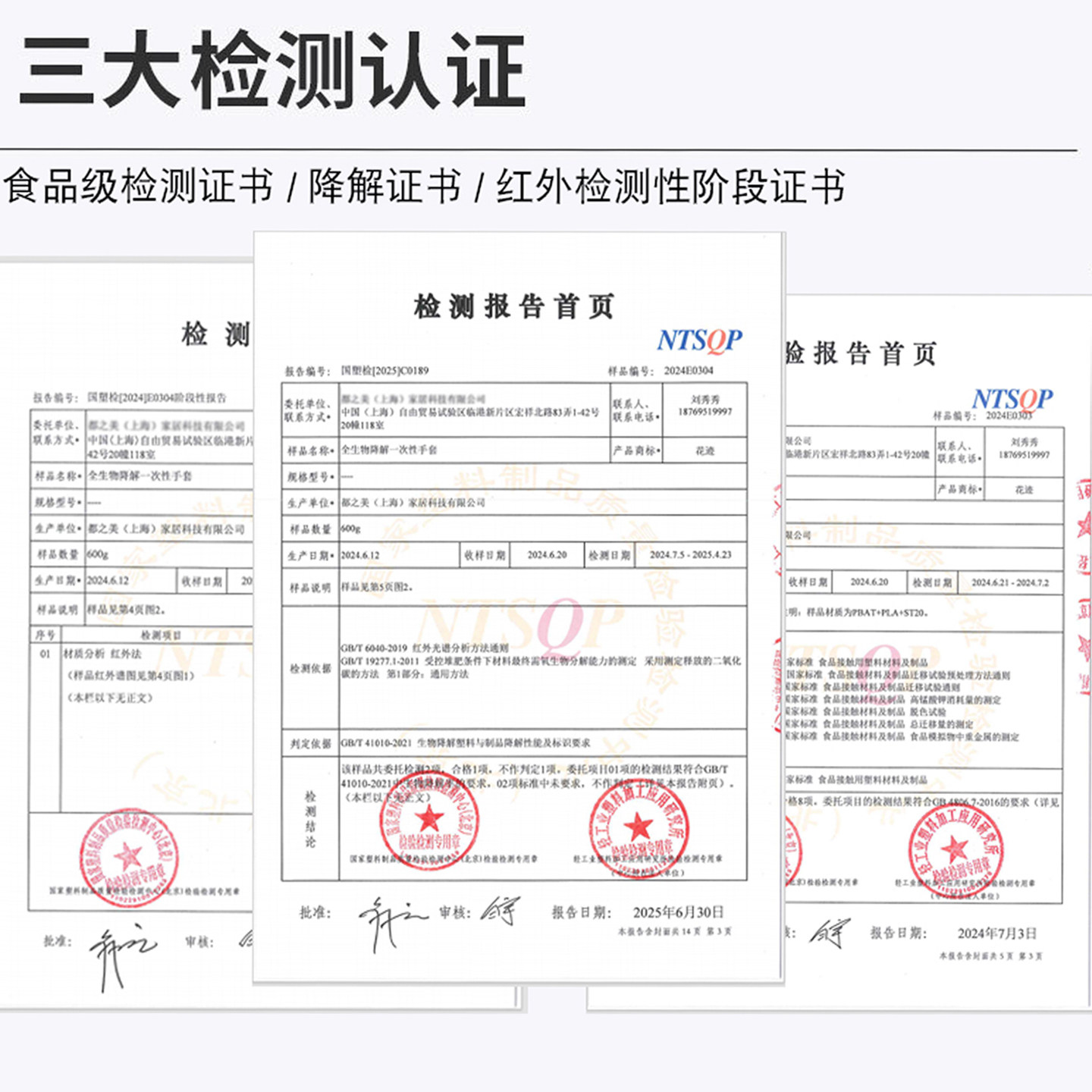Viewport: 1092px width, 1092px height.
Task: Click phone number 18769519997 on center report
Action: pos(705,412)
